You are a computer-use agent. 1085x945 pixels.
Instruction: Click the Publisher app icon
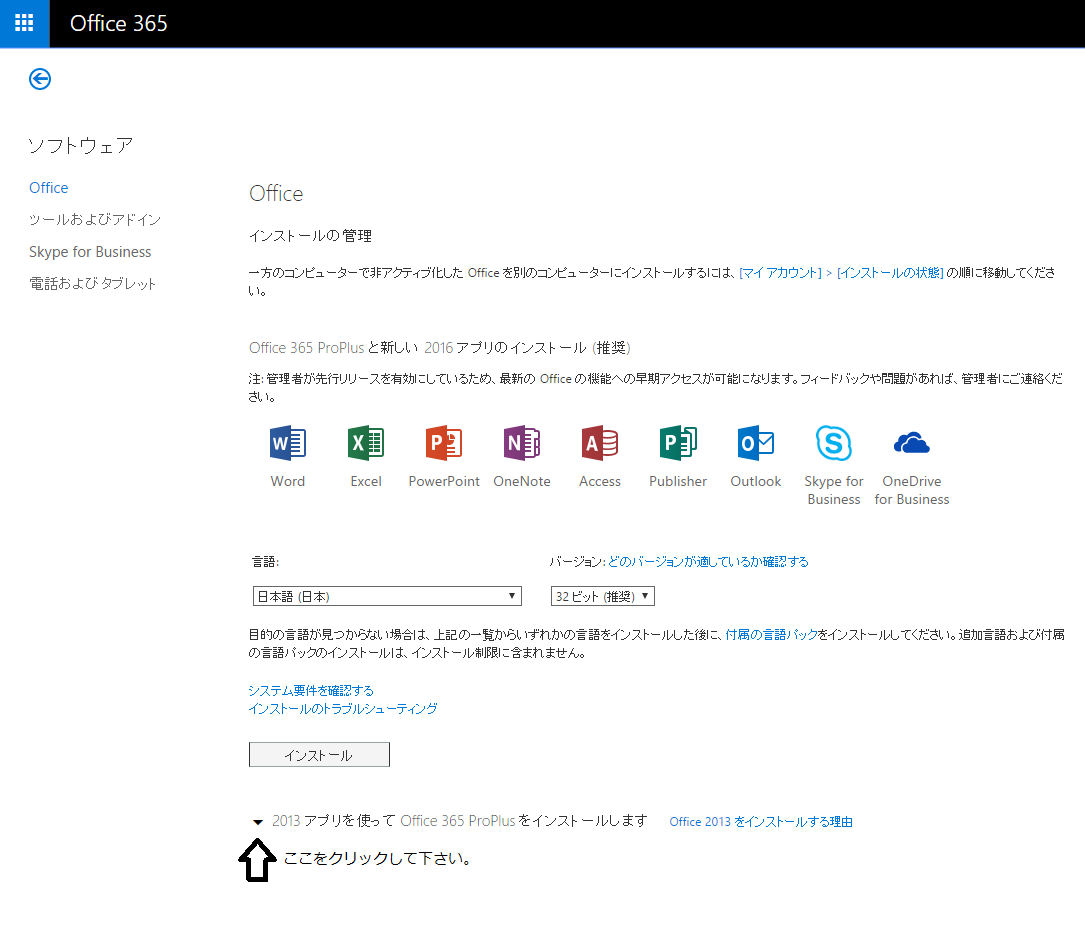click(x=678, y=443)
